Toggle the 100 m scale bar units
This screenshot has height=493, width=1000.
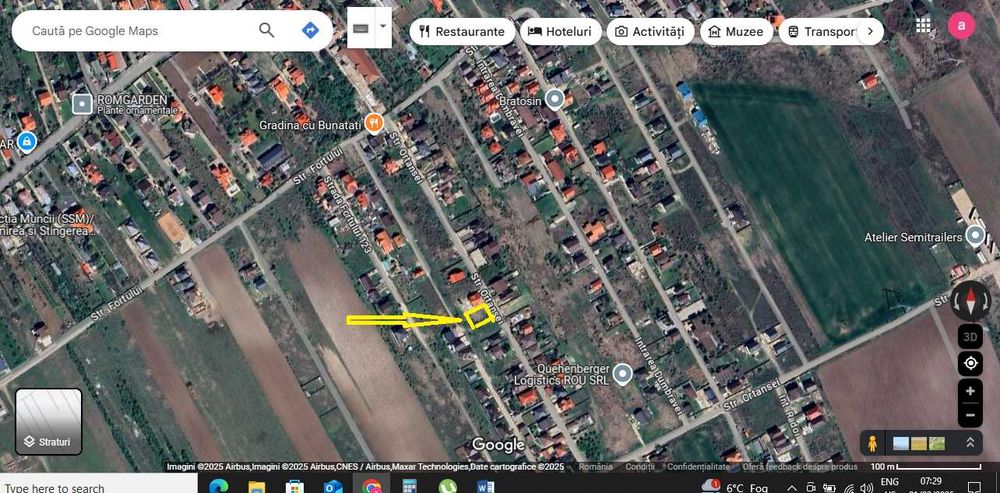pyautogui.click(x=925, y=467)
